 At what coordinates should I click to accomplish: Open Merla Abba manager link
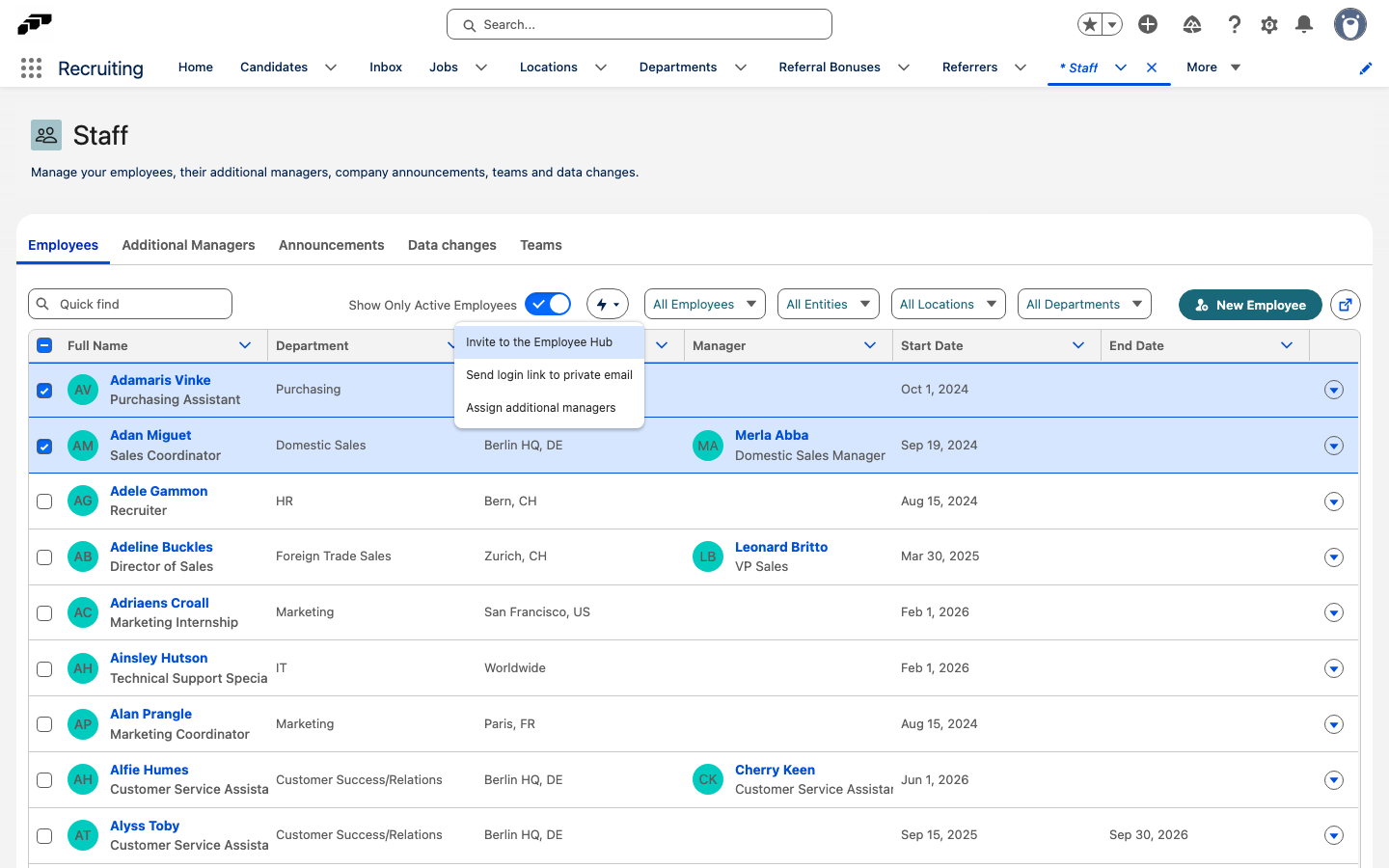pyautogui.click(x=772, y=435)
